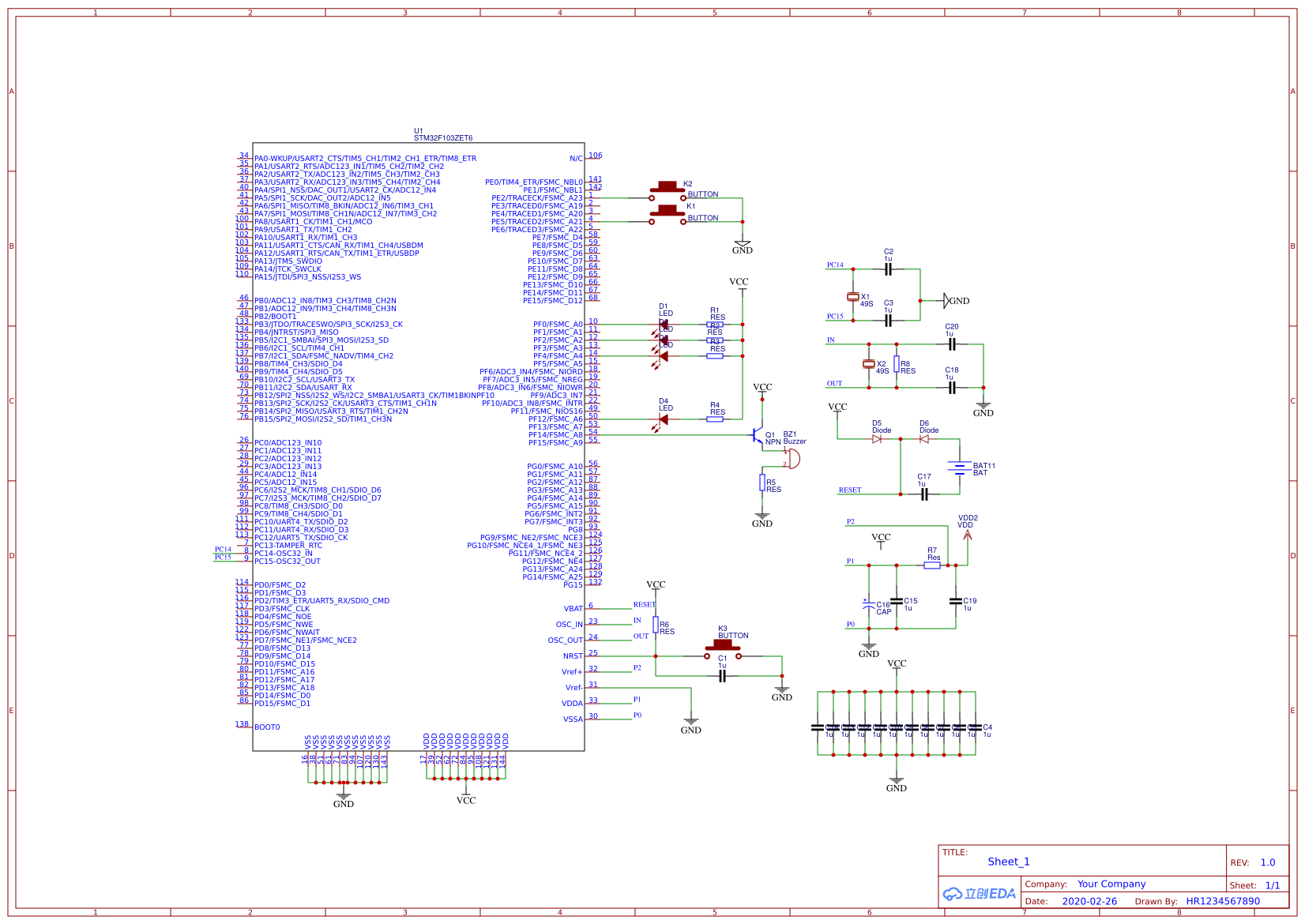Click the Your Company field
Screen dimensions: 1305x924
(1111, 885)
